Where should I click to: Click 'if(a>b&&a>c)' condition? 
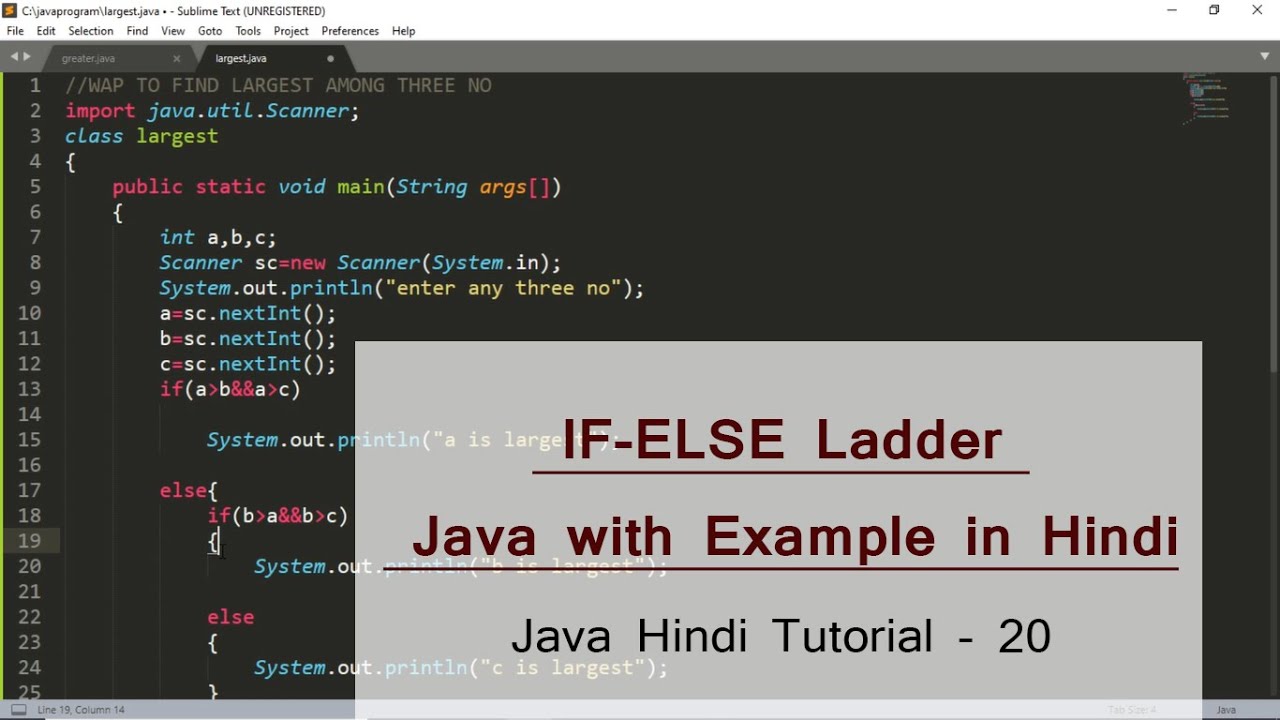pos(230,389)
